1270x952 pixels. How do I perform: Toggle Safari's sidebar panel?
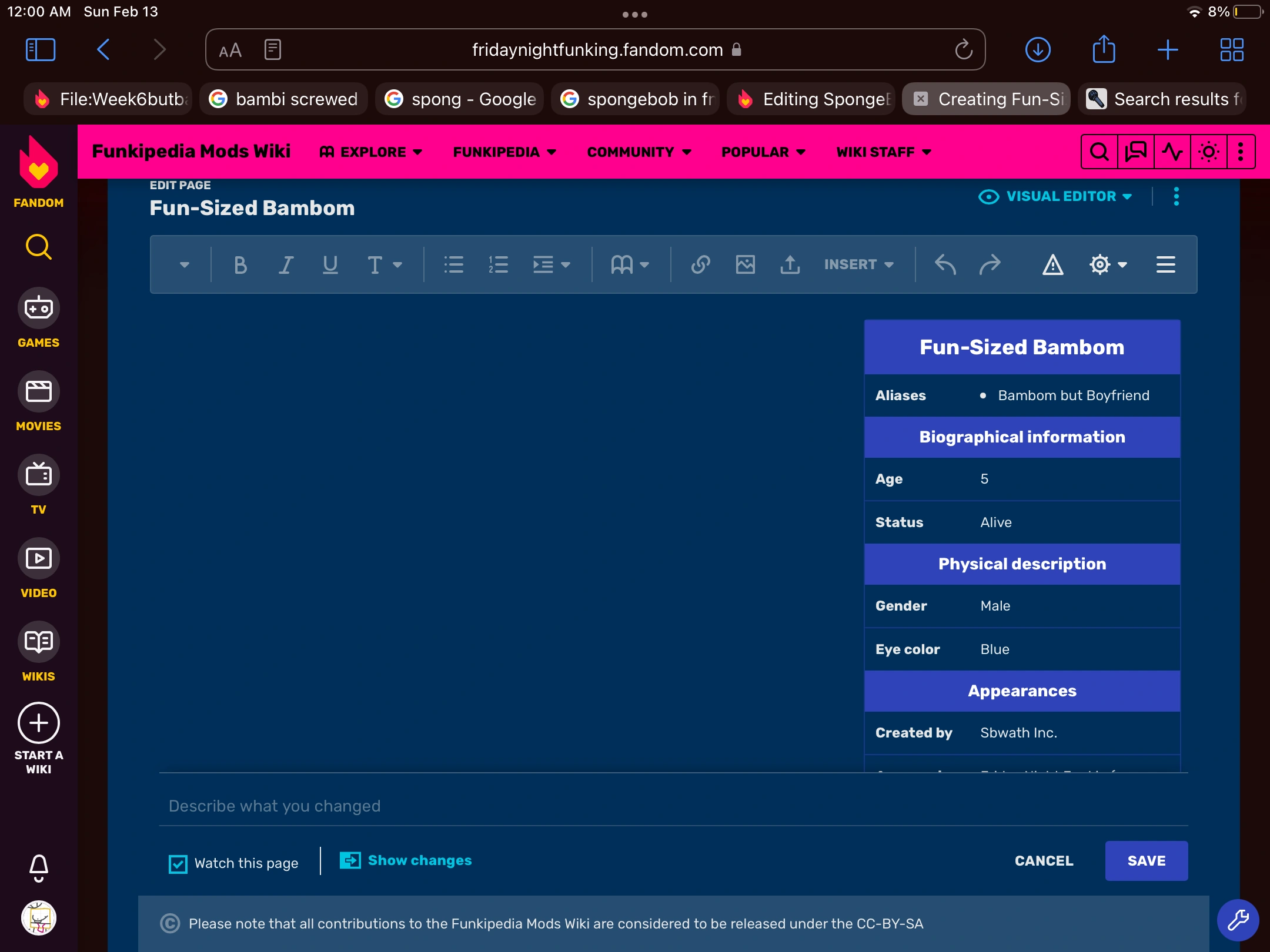coord(41,50)
